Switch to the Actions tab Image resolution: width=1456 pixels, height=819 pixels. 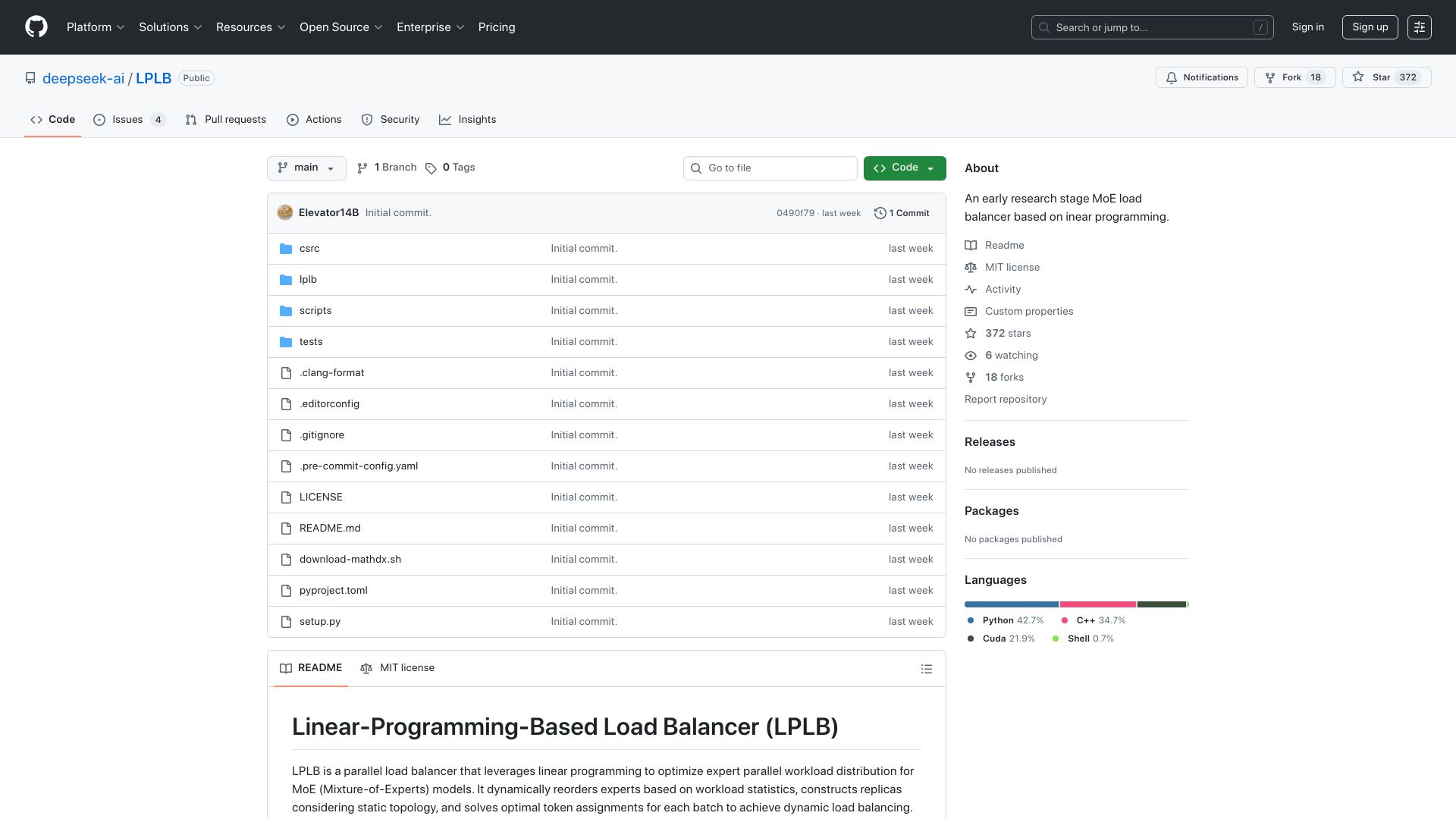(x=314, y=120)
